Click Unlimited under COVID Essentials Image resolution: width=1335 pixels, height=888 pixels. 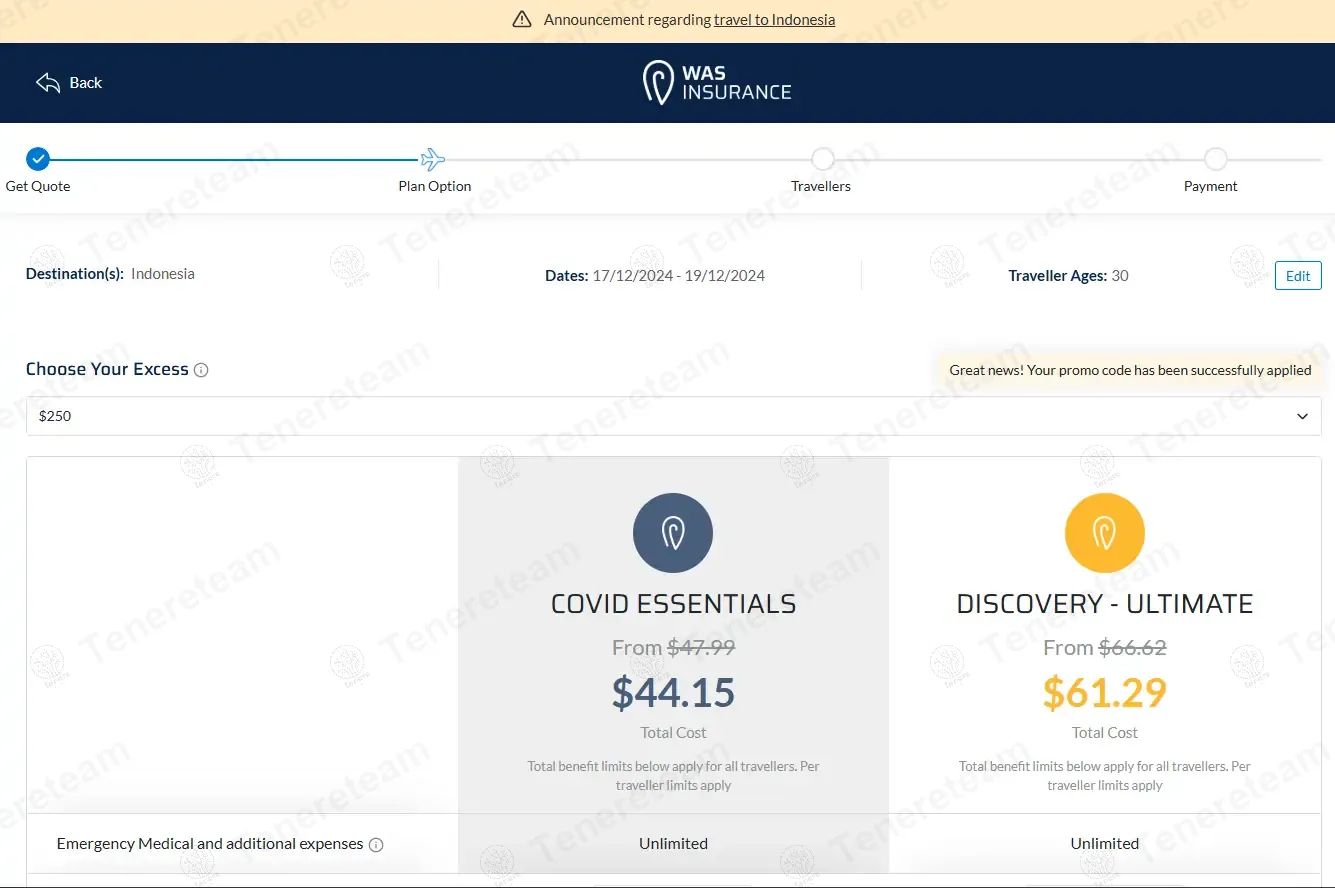(674, 844)
